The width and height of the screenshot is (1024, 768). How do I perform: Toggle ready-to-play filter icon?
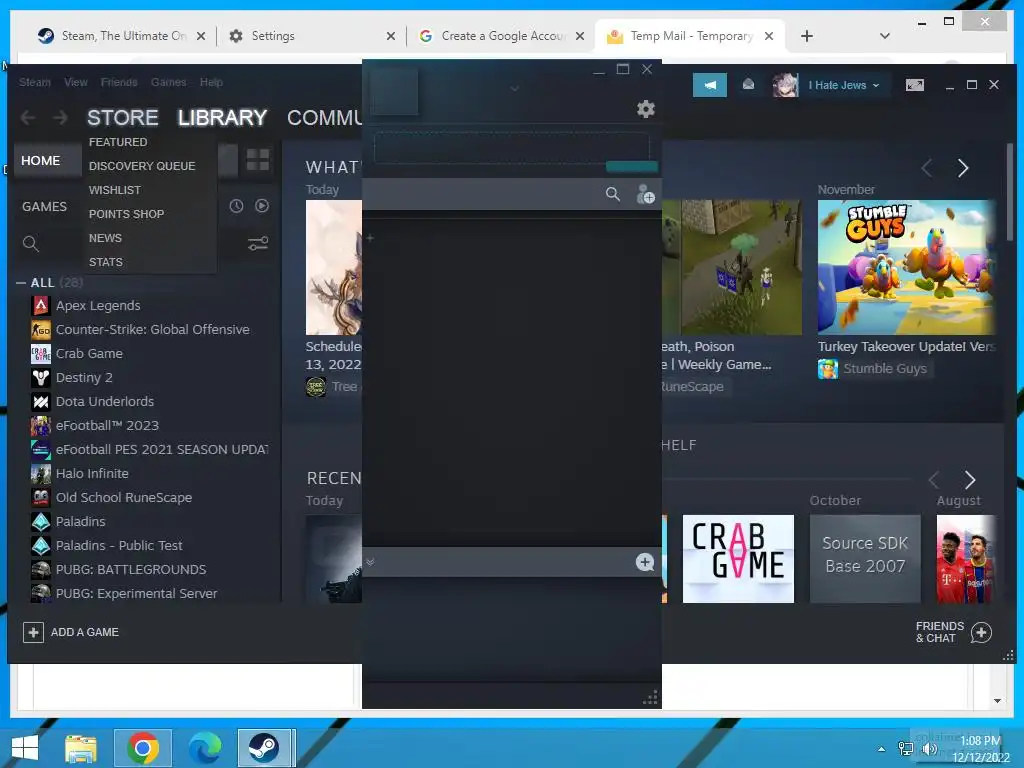262,206
